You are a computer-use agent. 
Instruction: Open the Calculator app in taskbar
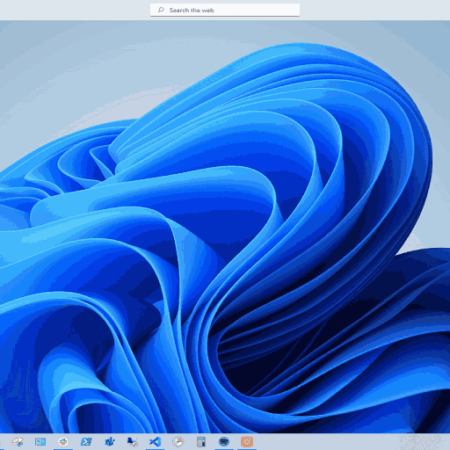click(x=201, y=442)
